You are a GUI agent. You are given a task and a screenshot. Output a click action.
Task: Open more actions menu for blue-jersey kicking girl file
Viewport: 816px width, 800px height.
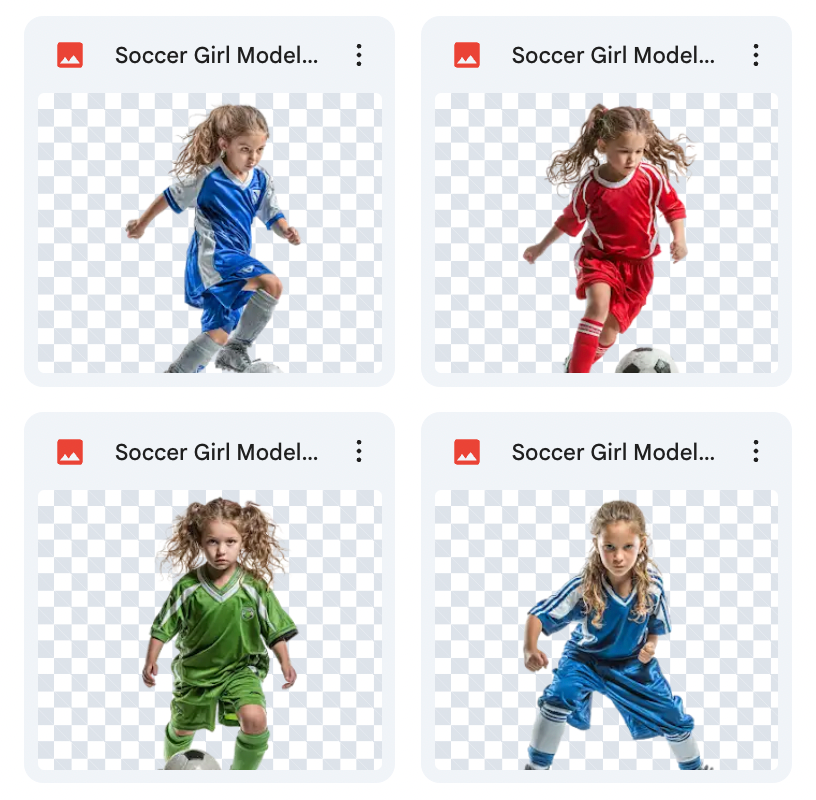coord(359,55)
